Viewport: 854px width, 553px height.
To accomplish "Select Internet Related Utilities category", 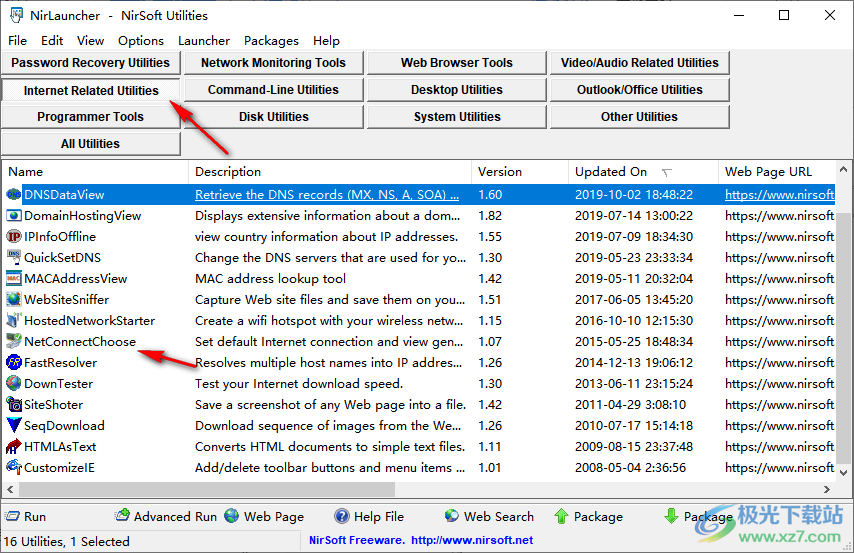I will pos(91,90).
